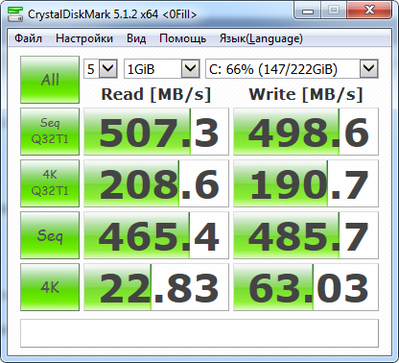Viewport: 399px width, 363px height.
Task: Expand the 1GiB test size dropdown
Action: pos(162,69)
